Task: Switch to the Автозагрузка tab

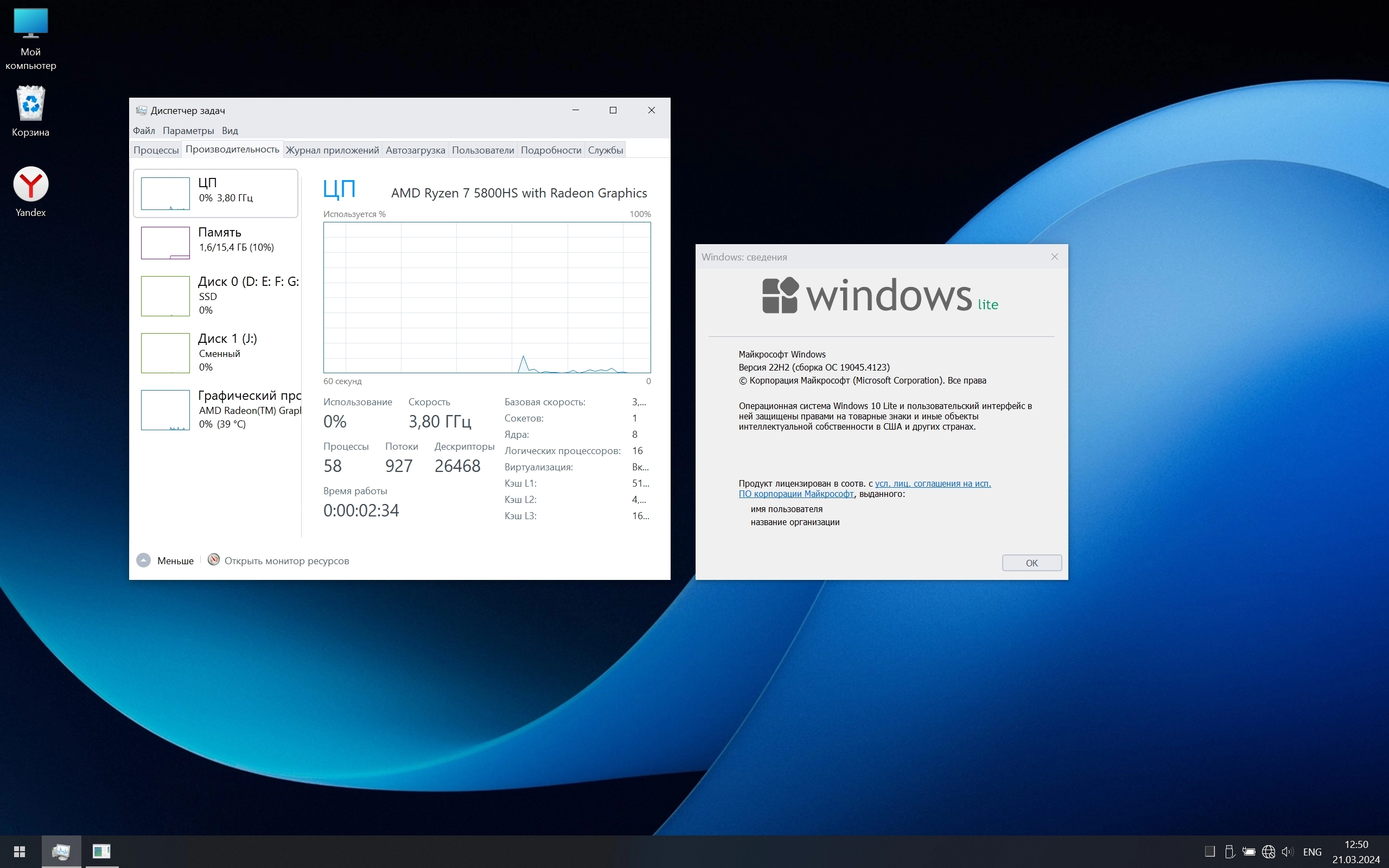Action: coord(415,150)
